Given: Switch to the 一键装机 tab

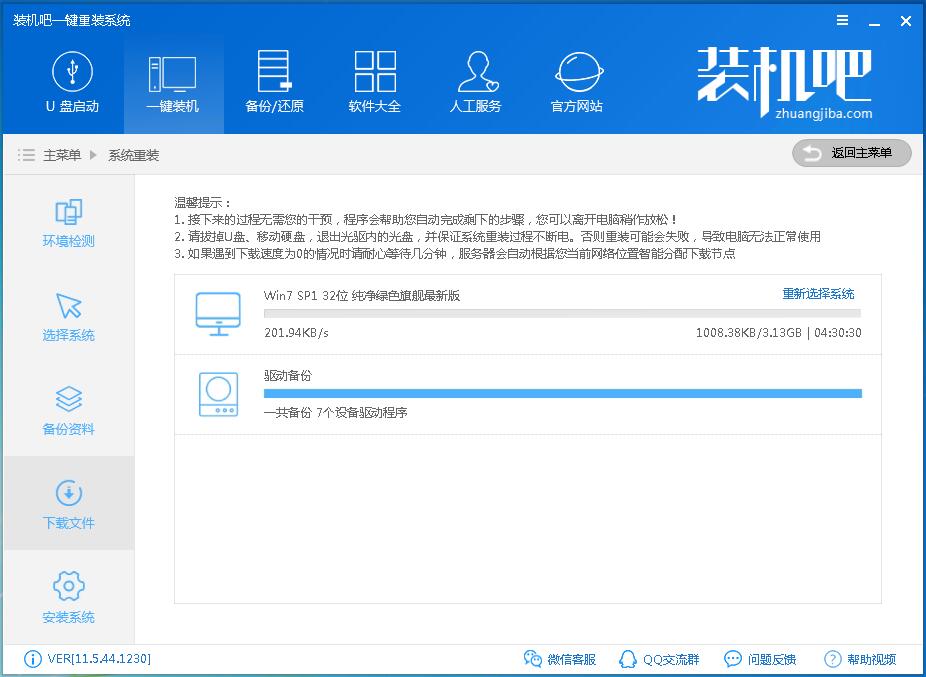Looking at the screenshot, I should [x=172, y=80].
